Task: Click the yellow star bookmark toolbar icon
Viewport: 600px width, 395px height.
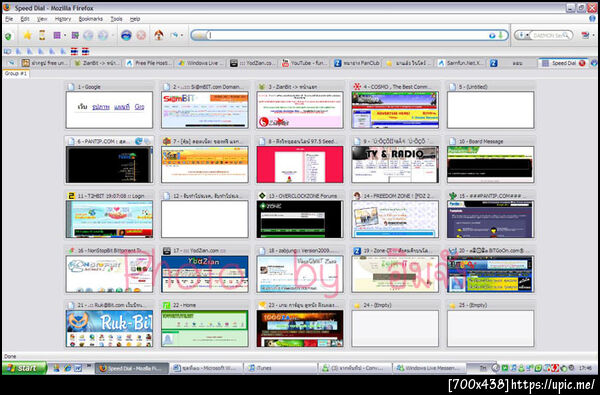Action: click(27, 36)
